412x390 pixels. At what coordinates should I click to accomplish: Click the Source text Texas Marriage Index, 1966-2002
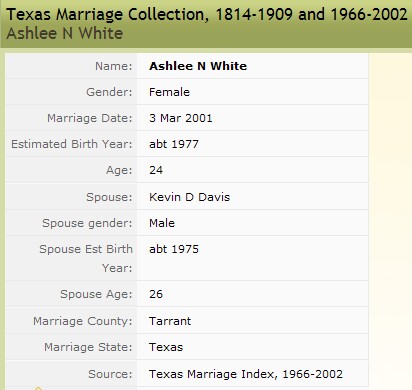246,374
